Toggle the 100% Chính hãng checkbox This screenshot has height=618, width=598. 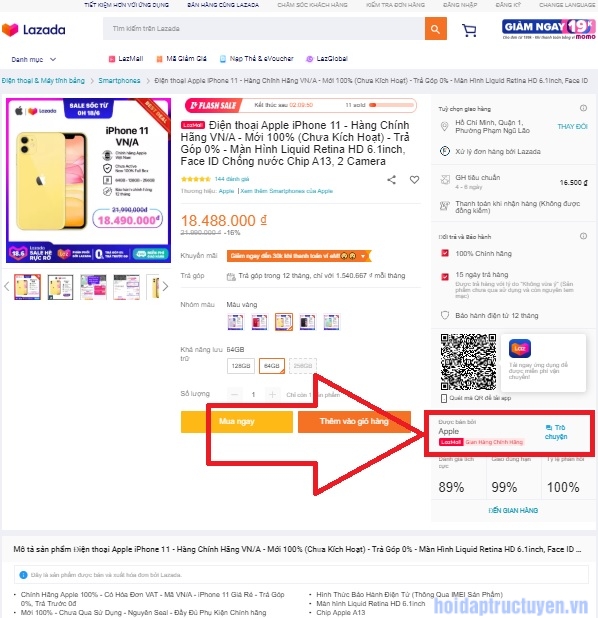(445, 253)
